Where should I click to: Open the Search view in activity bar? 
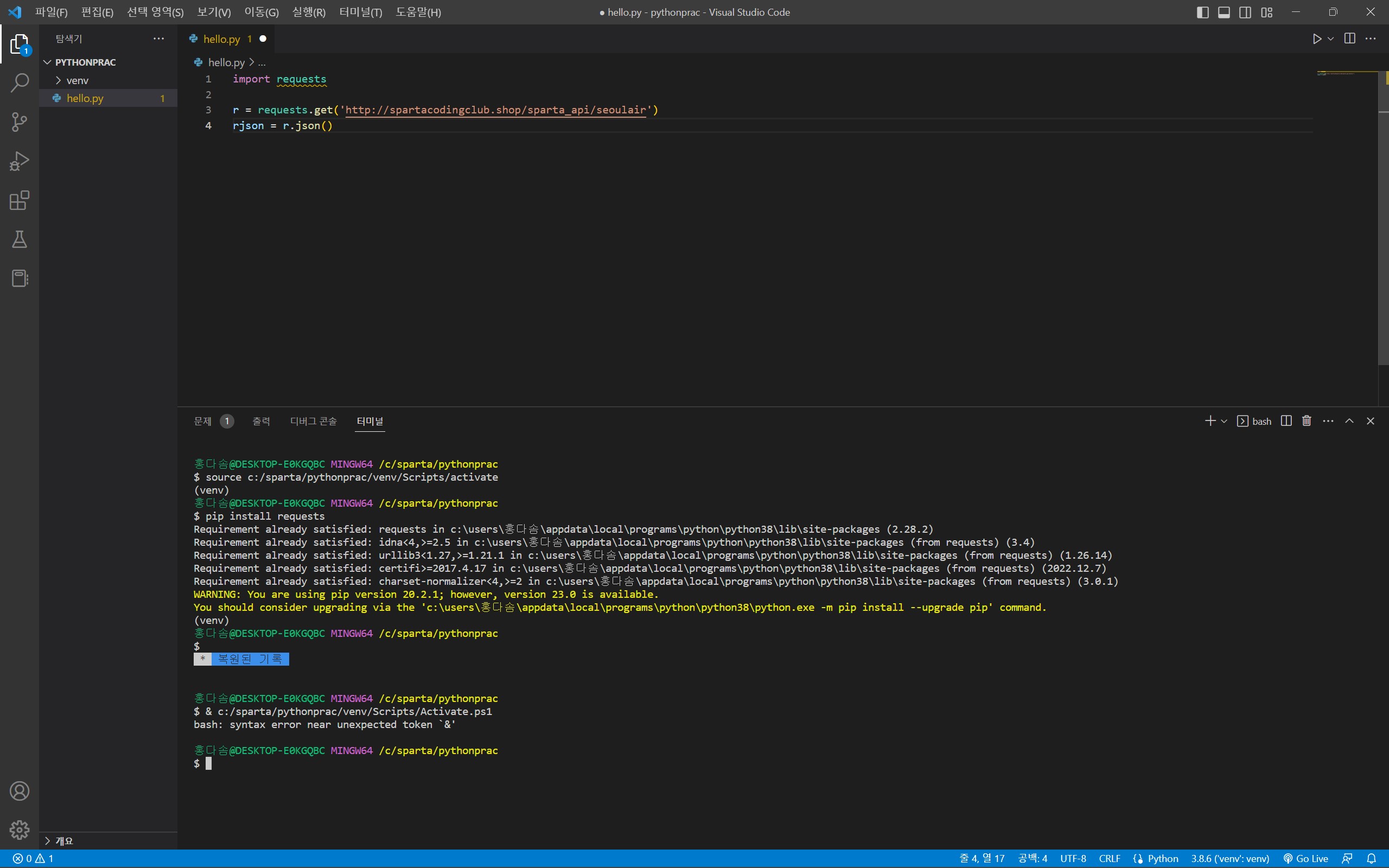(x=20, y=82)
